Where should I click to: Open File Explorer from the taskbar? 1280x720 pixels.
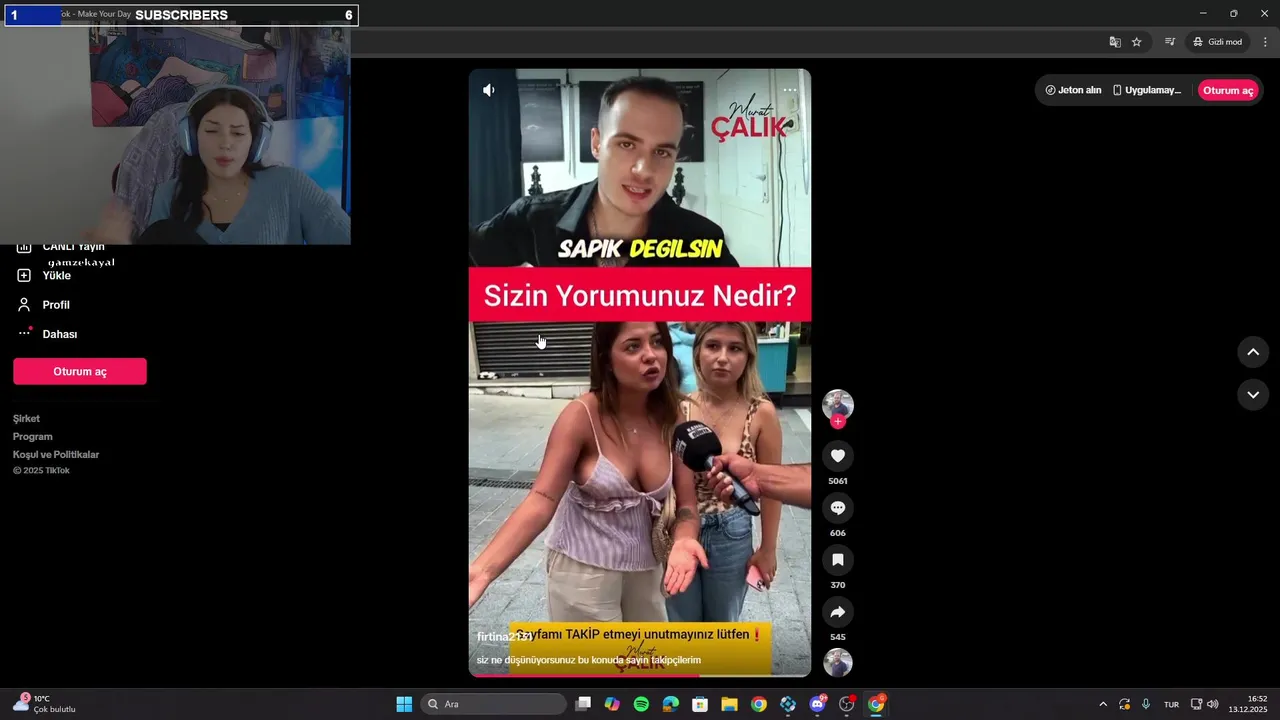tap(730, 704)
